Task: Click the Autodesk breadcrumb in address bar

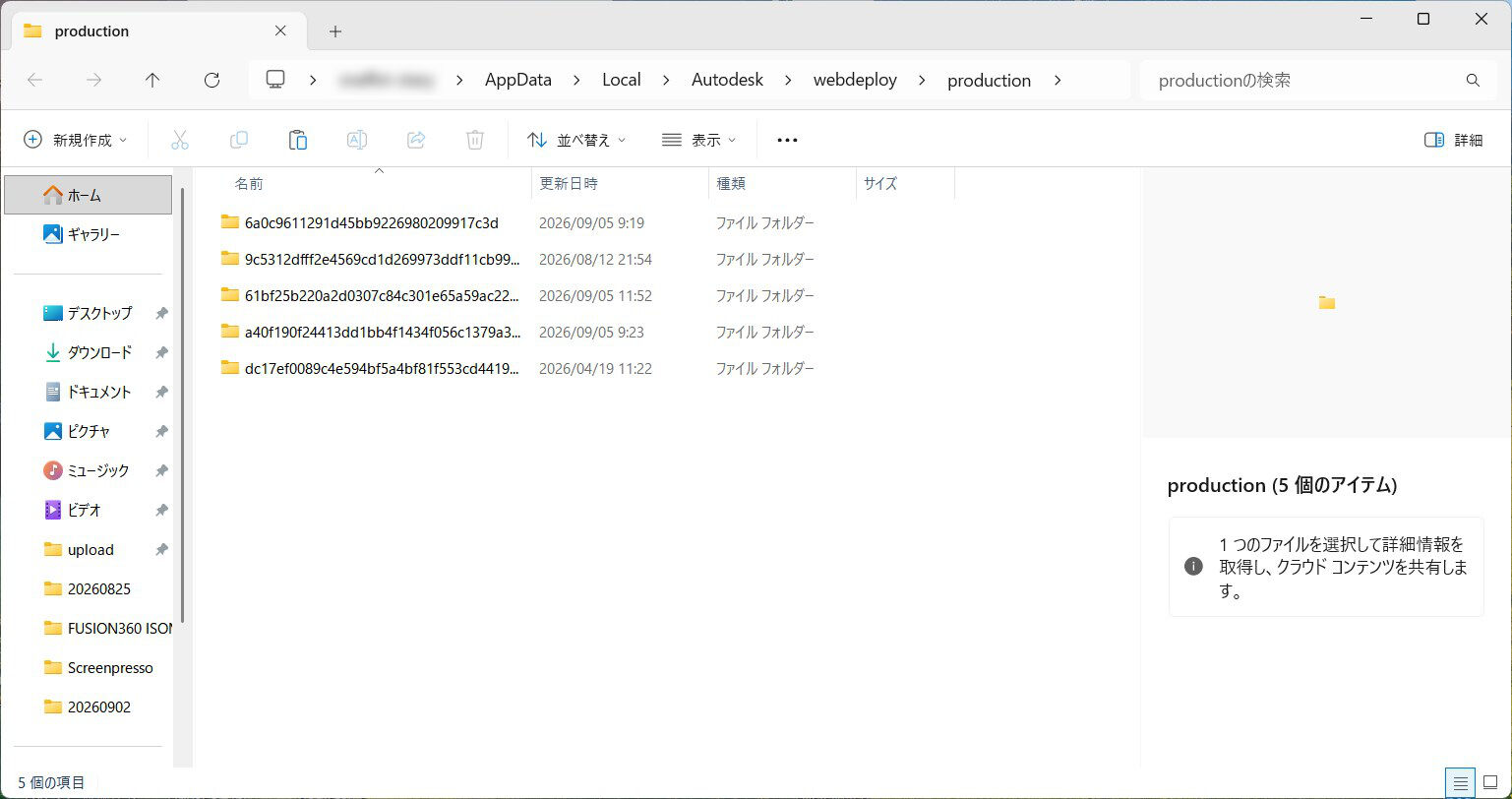Action: (727, 81)
